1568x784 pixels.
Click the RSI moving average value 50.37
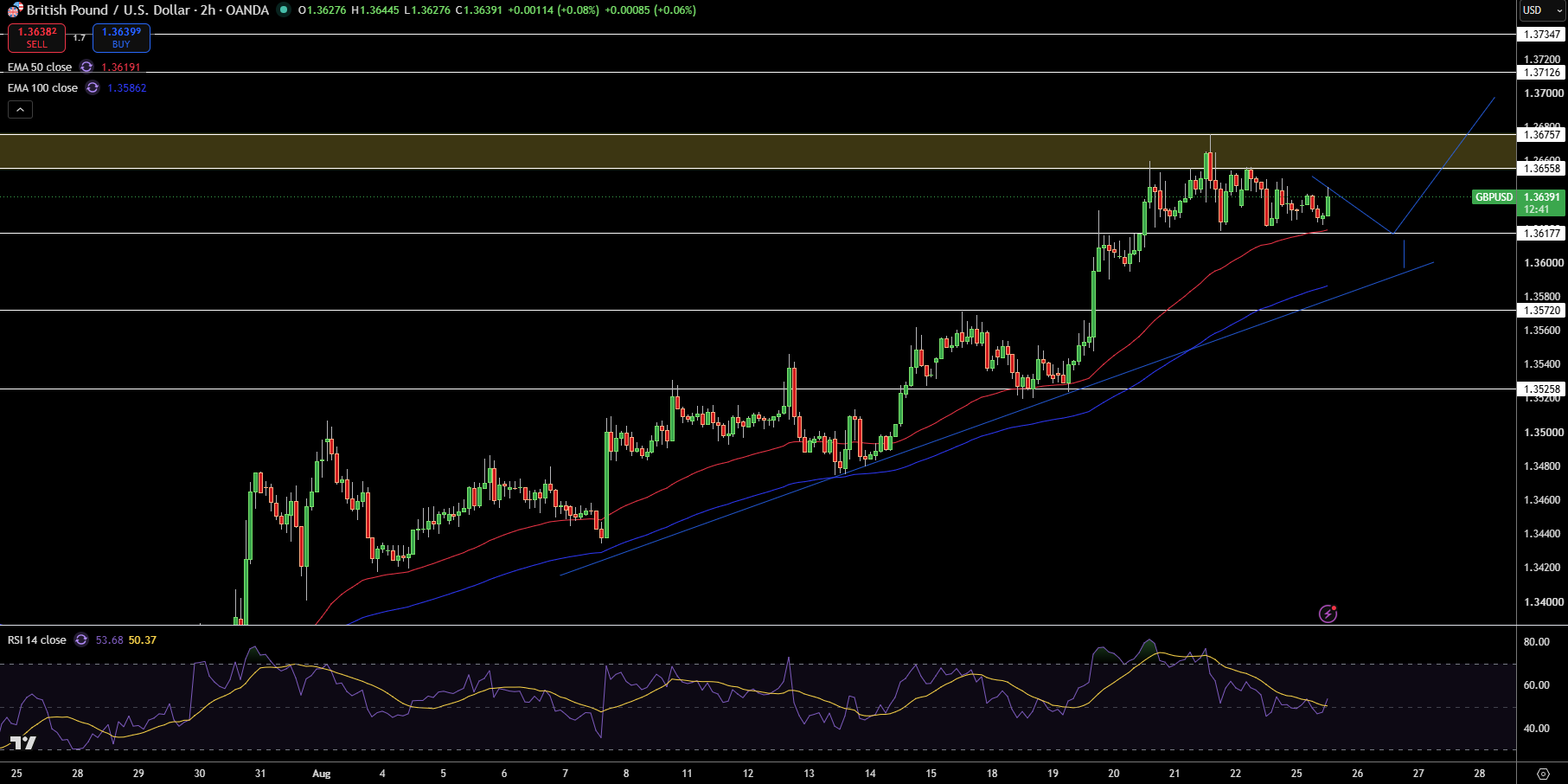(x=143, y=639)
